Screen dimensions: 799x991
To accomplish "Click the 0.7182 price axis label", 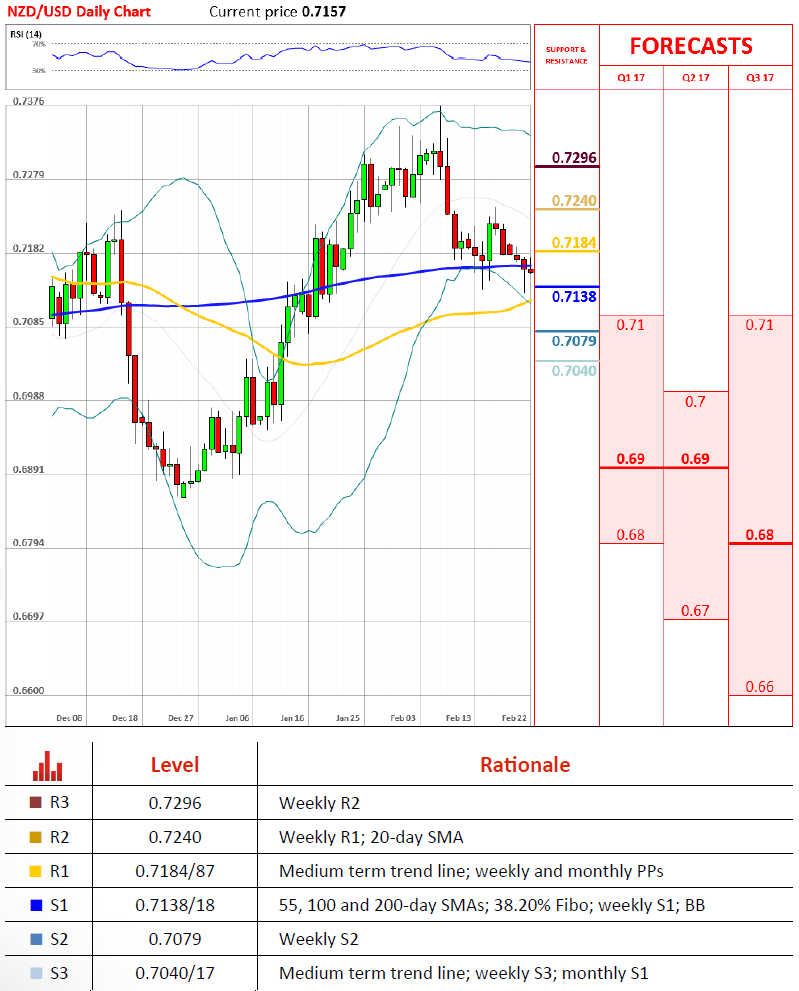I will coord(28,248).
